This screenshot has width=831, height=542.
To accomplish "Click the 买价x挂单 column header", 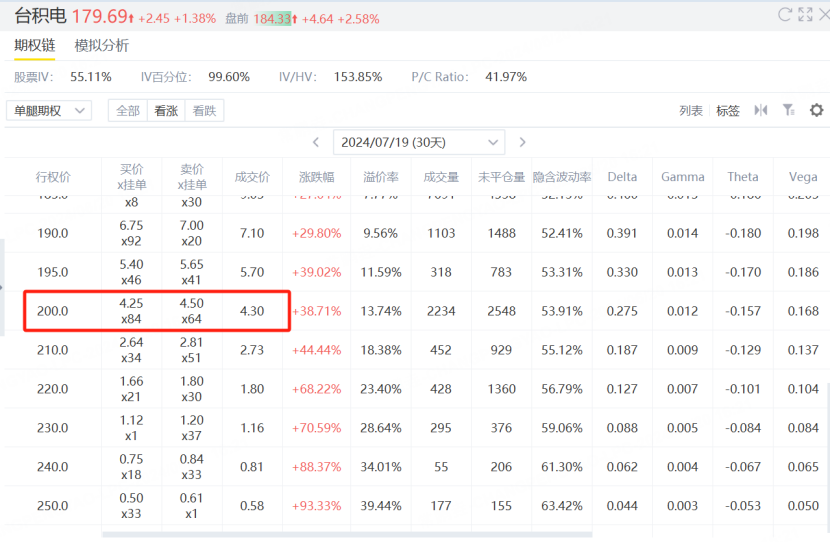I will [131, 177].
